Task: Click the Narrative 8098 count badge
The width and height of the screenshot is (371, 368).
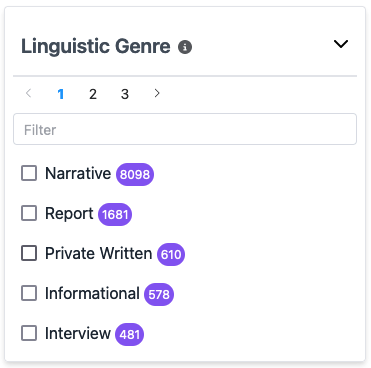Action: [135, 174]
